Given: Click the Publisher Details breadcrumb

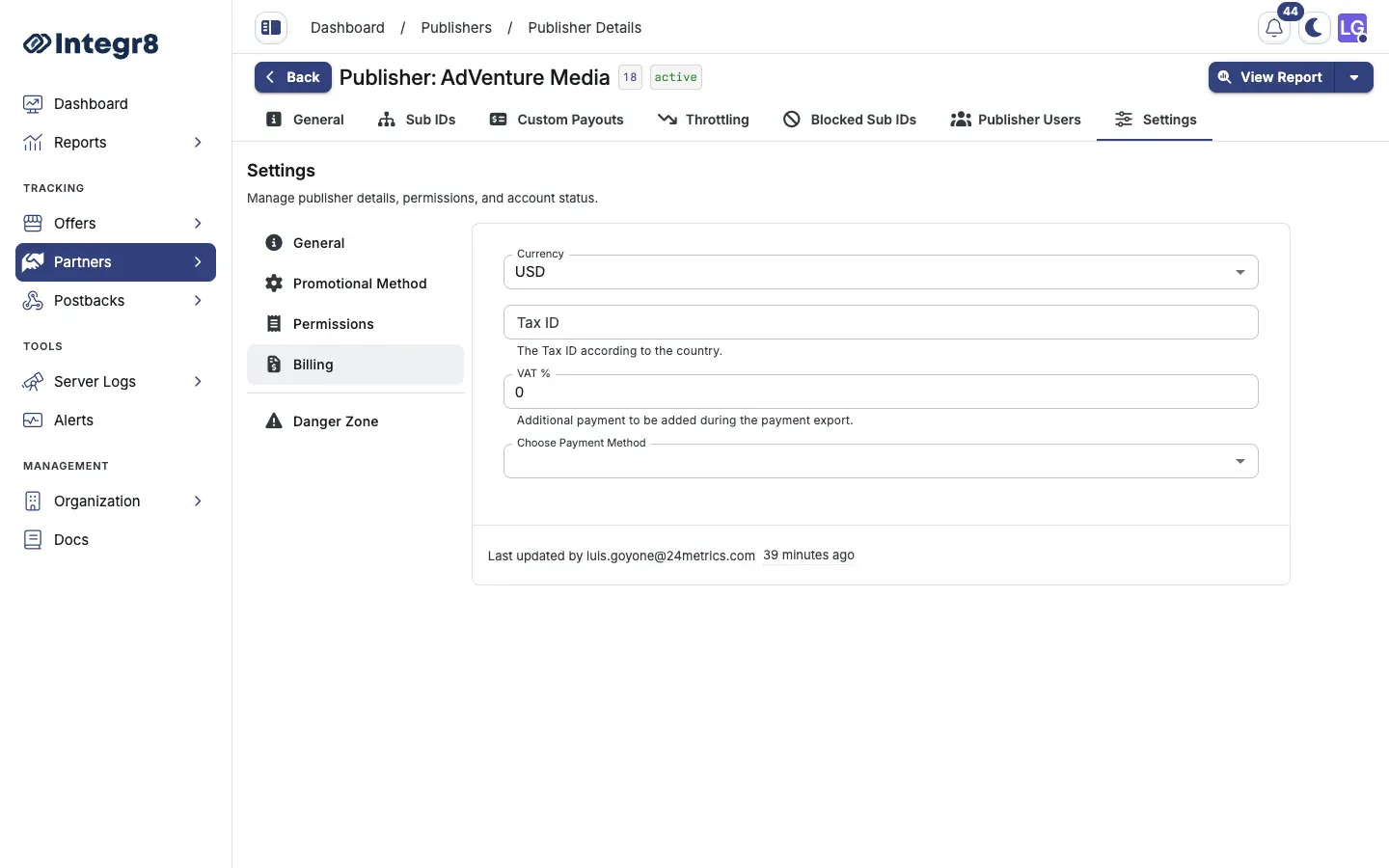Looking at the screenshot, I should [x=585, y=28].
